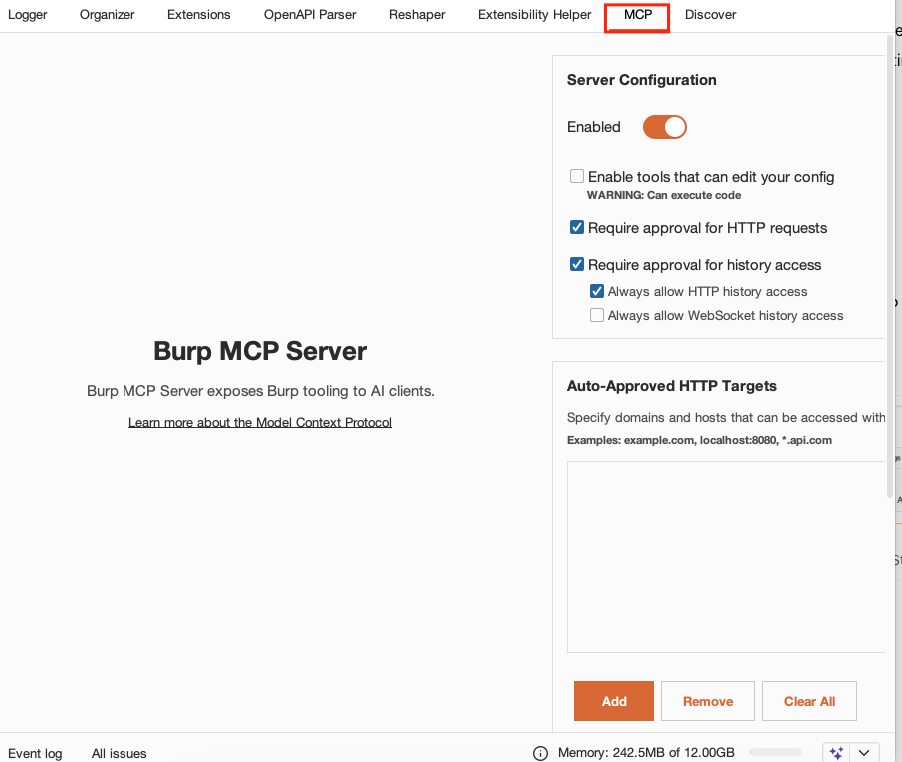This screenshot has width=902, height=762.
Task: Open Learn more about the Model Context Protocol link
Action: pyautogui.click(x=260, y=422)
